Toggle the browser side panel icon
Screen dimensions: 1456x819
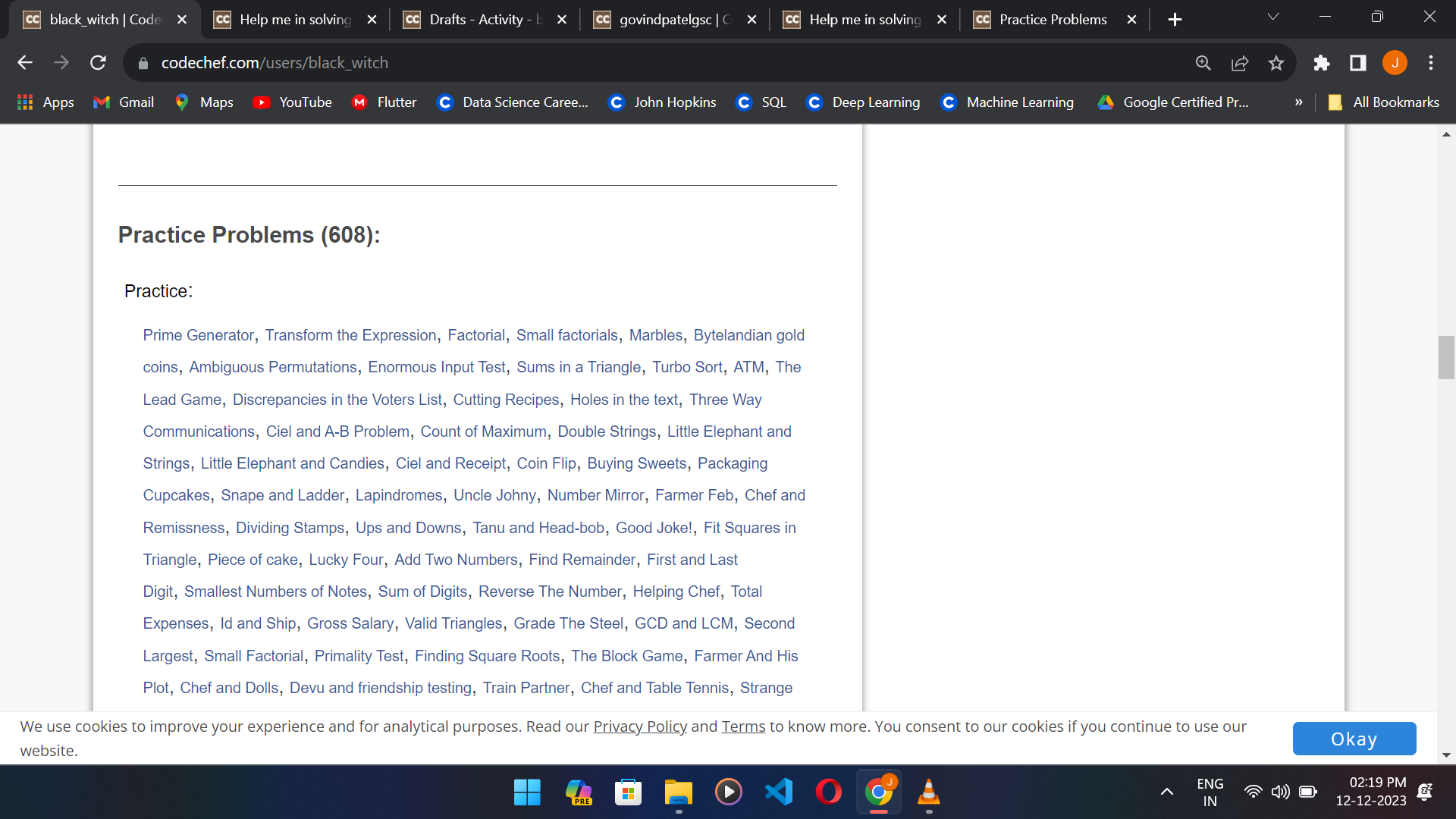click(1358, 63)
